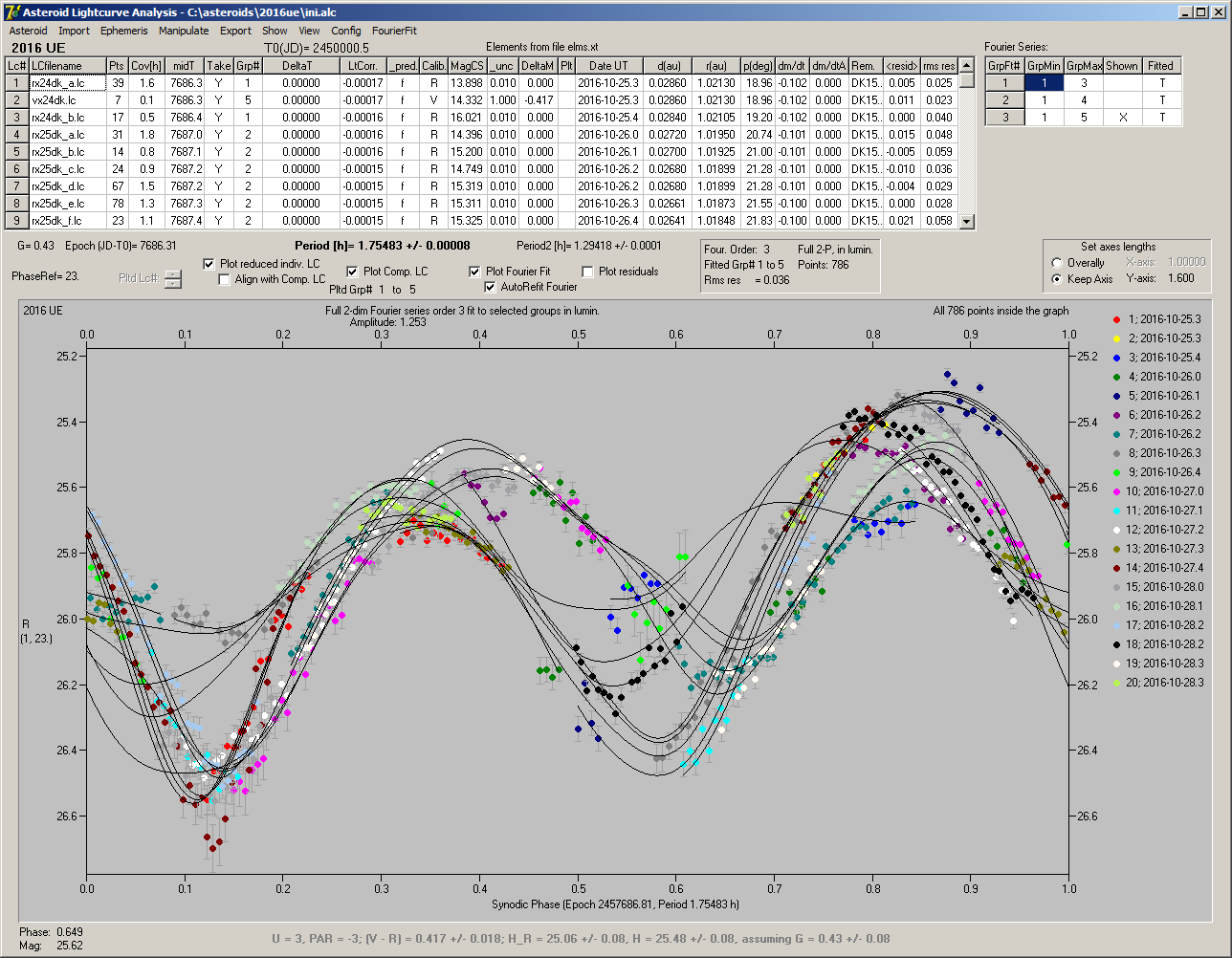Click the Pts column header

tap(117, 66)
